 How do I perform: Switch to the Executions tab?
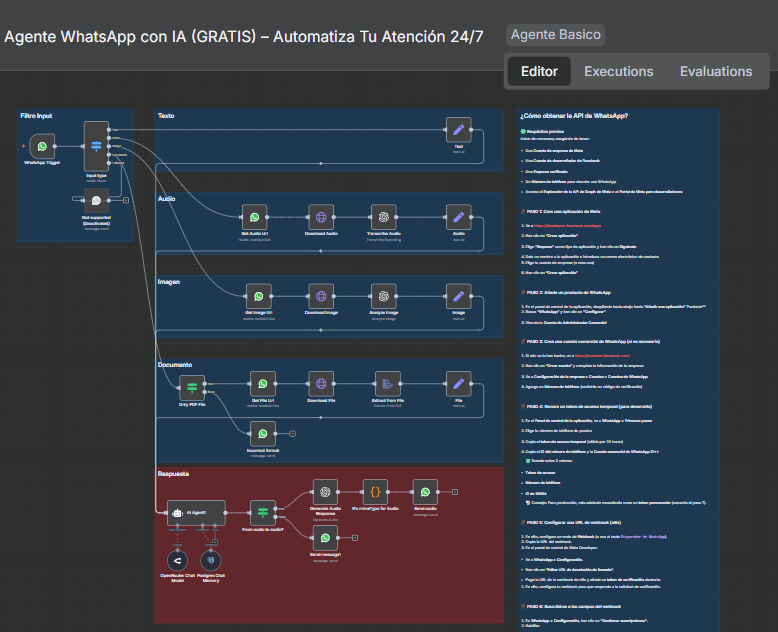618,71
